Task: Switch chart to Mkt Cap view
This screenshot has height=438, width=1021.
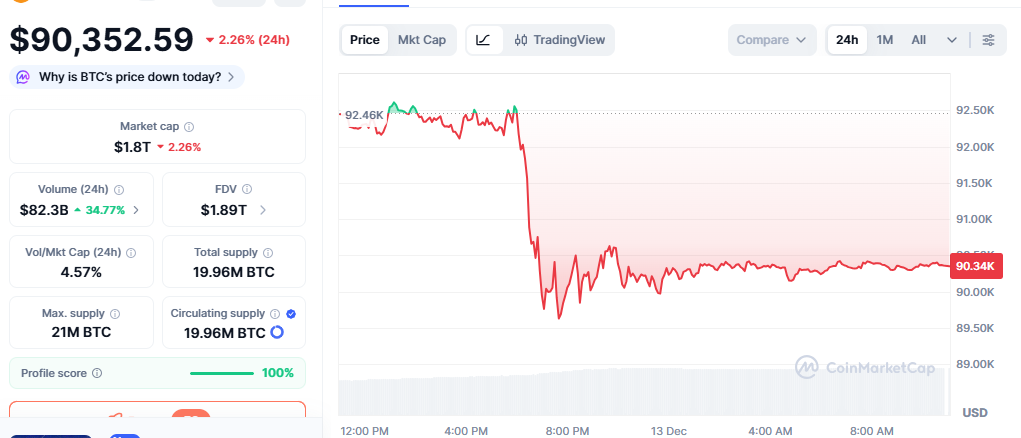Action: [422, 40]
